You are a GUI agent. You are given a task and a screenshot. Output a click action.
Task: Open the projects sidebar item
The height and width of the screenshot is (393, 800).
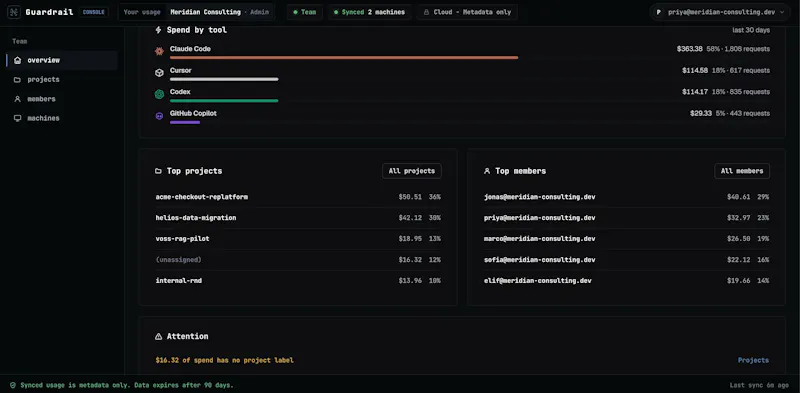click(x=62, y=80)
